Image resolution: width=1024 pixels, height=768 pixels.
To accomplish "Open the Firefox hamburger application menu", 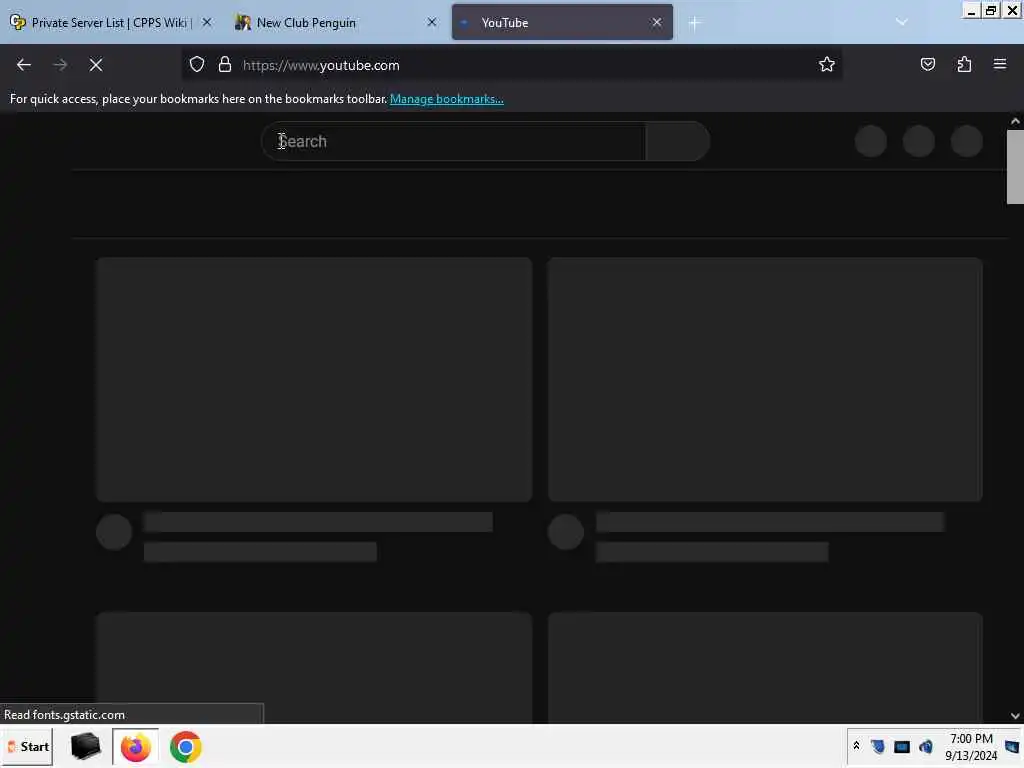I will point(1000,65).
